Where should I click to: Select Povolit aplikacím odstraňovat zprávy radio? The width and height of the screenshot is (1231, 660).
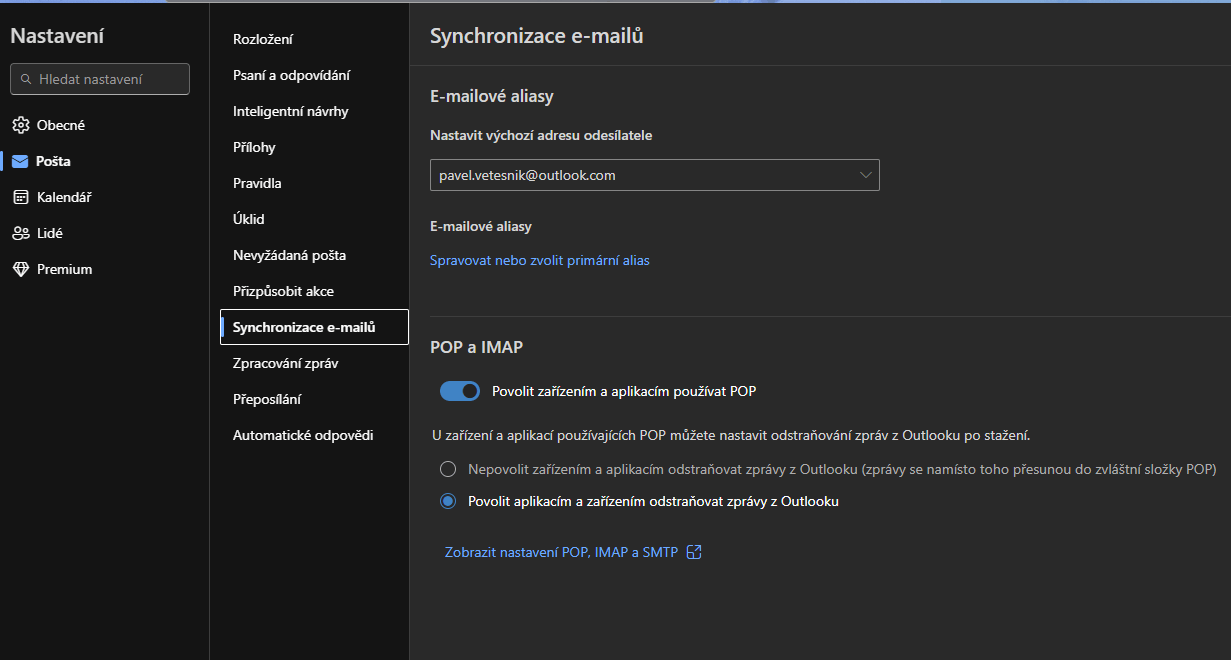[x=448, y=501]
